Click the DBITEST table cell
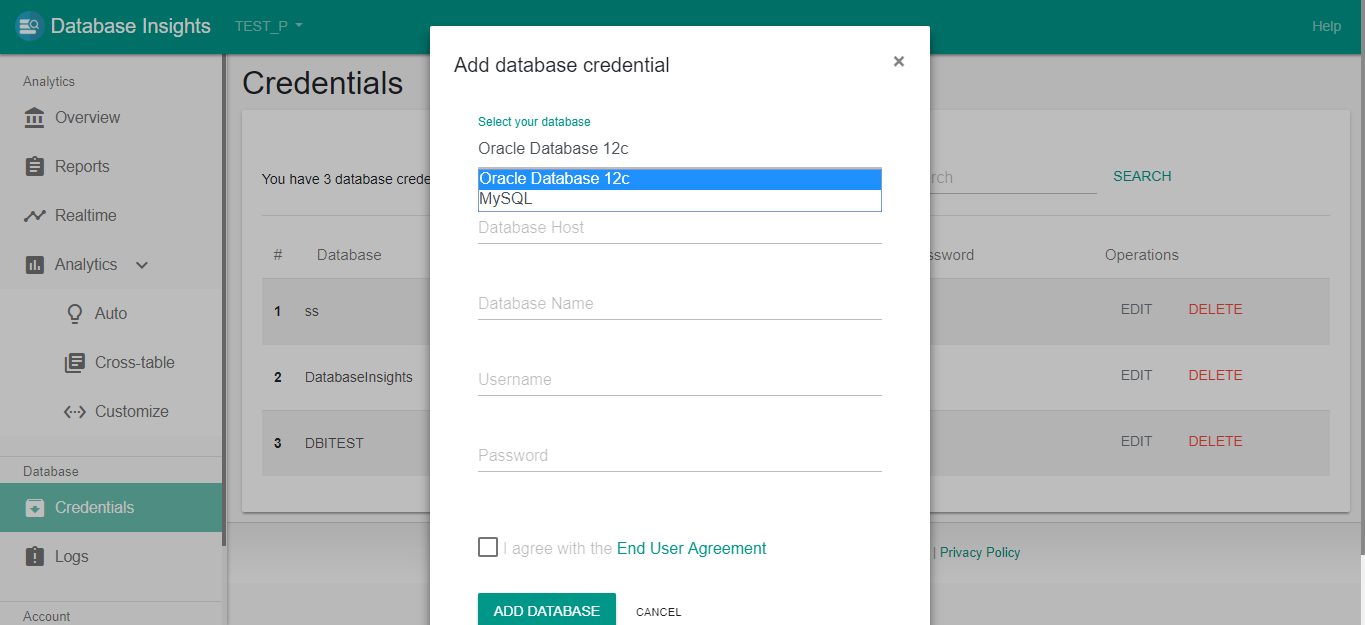Image resolution: width=1365 pixels, height=625 pixels. (x=334, y=442)
